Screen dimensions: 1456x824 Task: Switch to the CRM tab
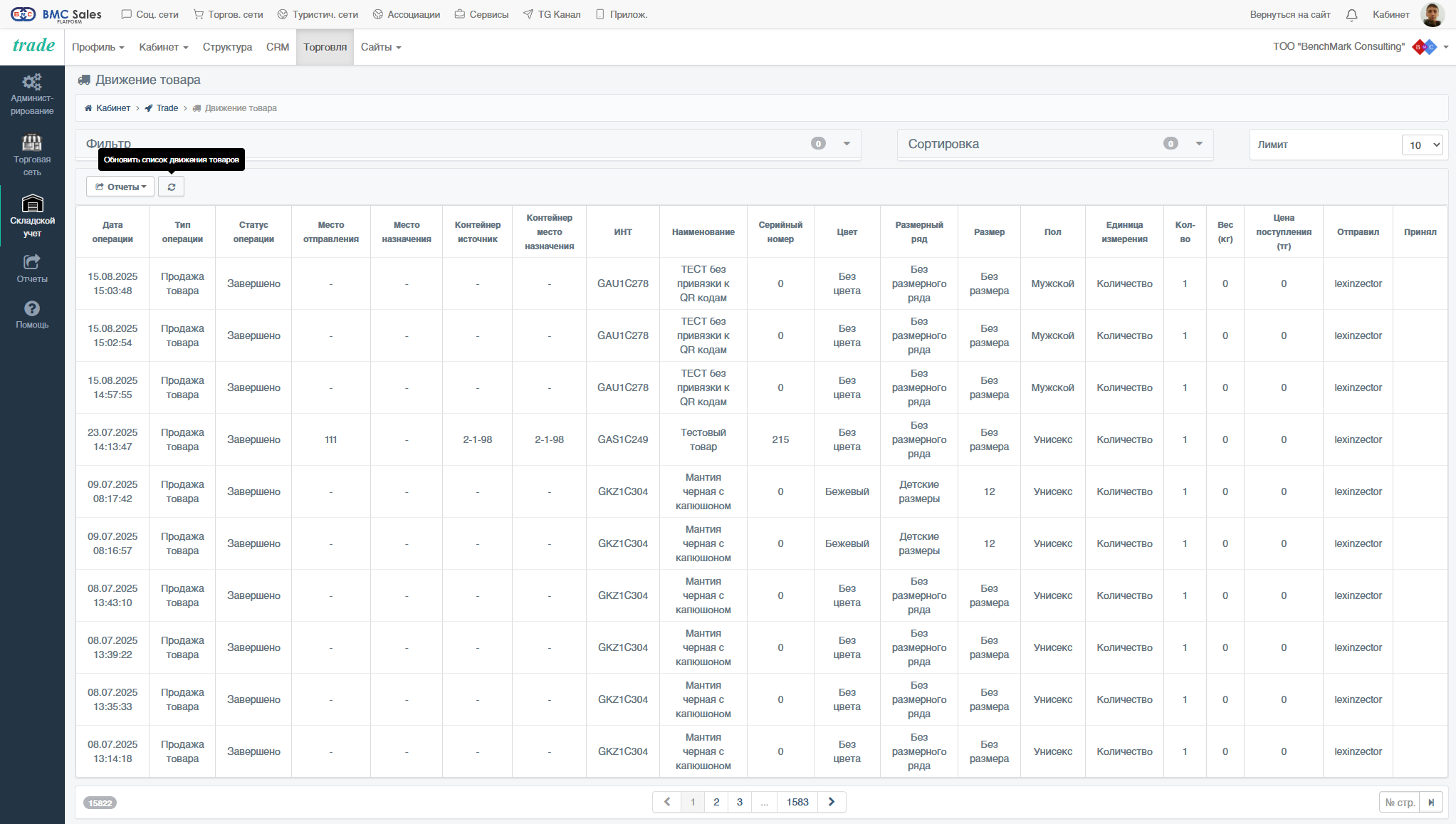pyautogui.click(x=278, y=47)
